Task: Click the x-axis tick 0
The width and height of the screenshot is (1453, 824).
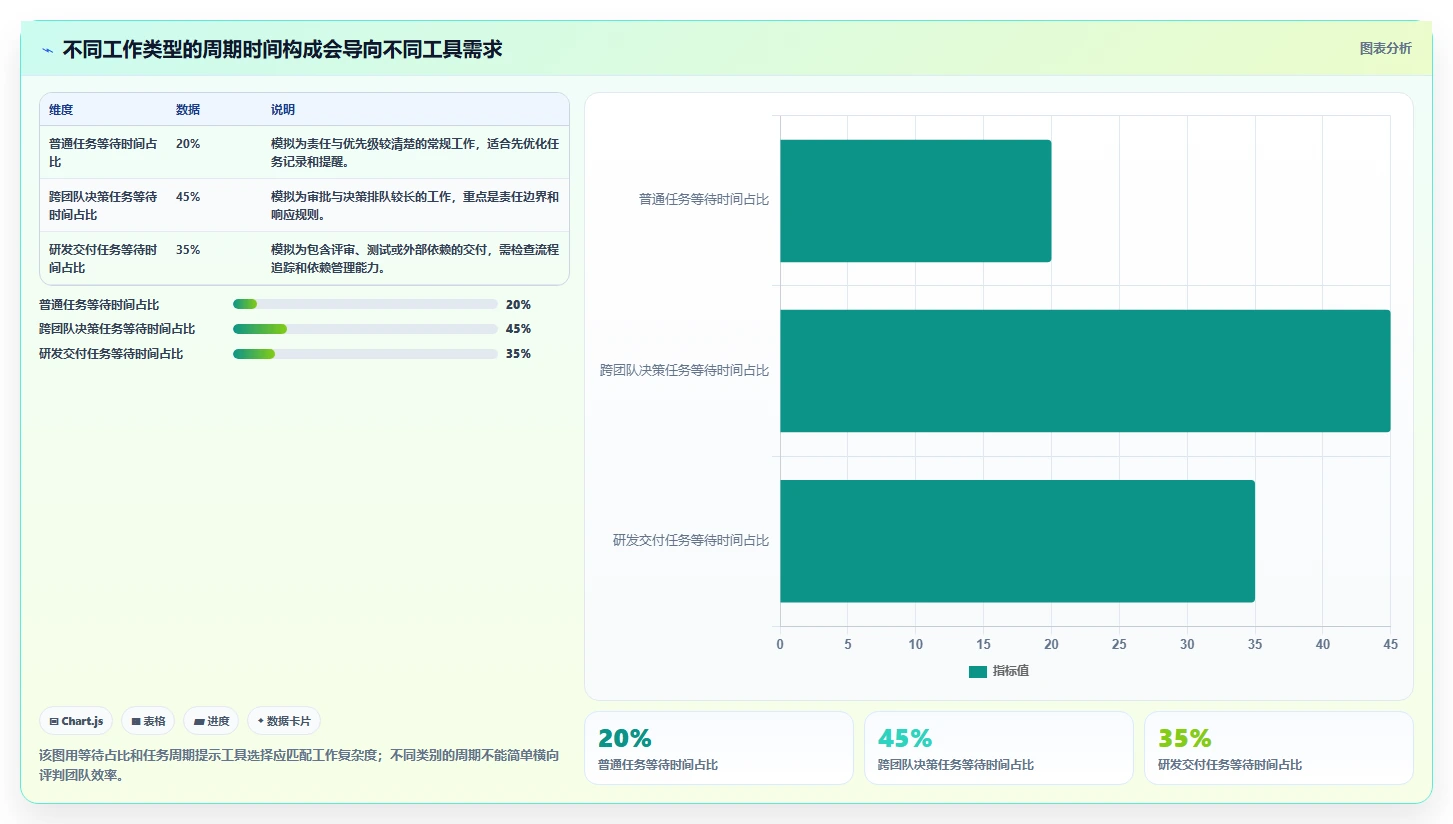Action: pyautogui.click(x=780, y=645)
